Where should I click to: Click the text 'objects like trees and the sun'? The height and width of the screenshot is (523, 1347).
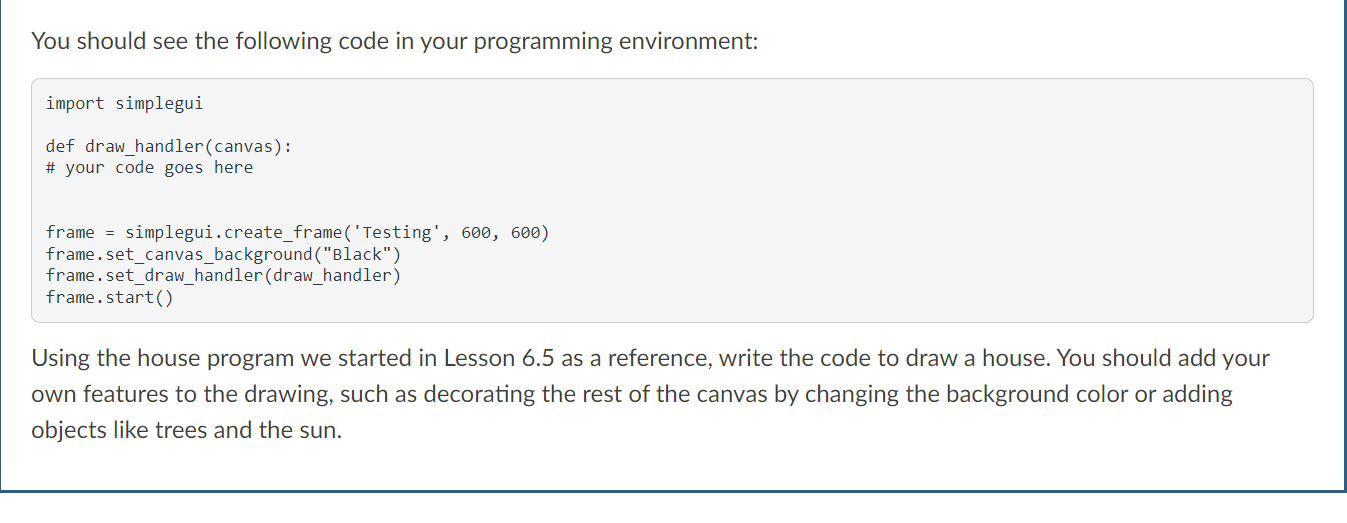[x=186, y=431]
